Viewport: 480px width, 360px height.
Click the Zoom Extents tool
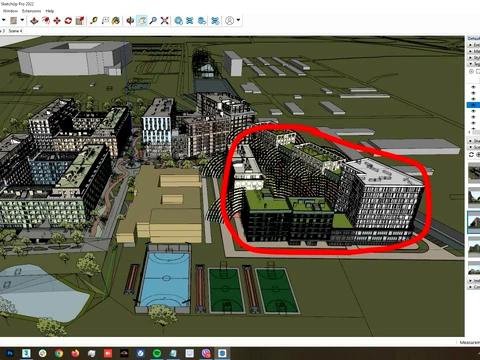point(164,21)
